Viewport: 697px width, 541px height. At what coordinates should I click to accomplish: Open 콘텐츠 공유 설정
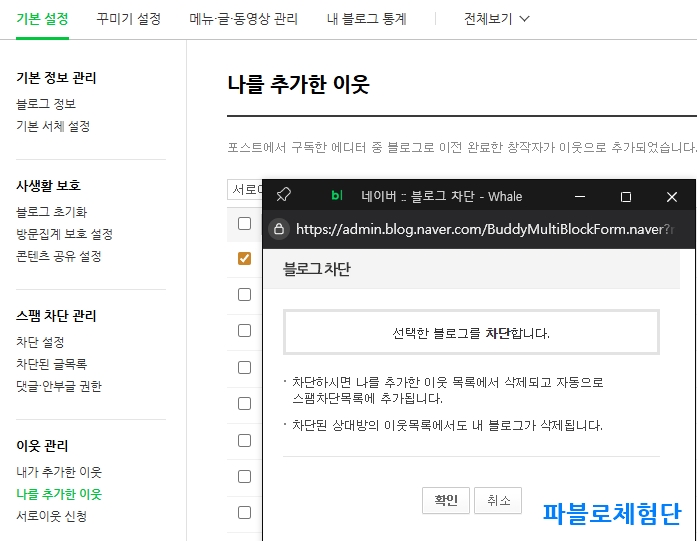pos(59,256)
